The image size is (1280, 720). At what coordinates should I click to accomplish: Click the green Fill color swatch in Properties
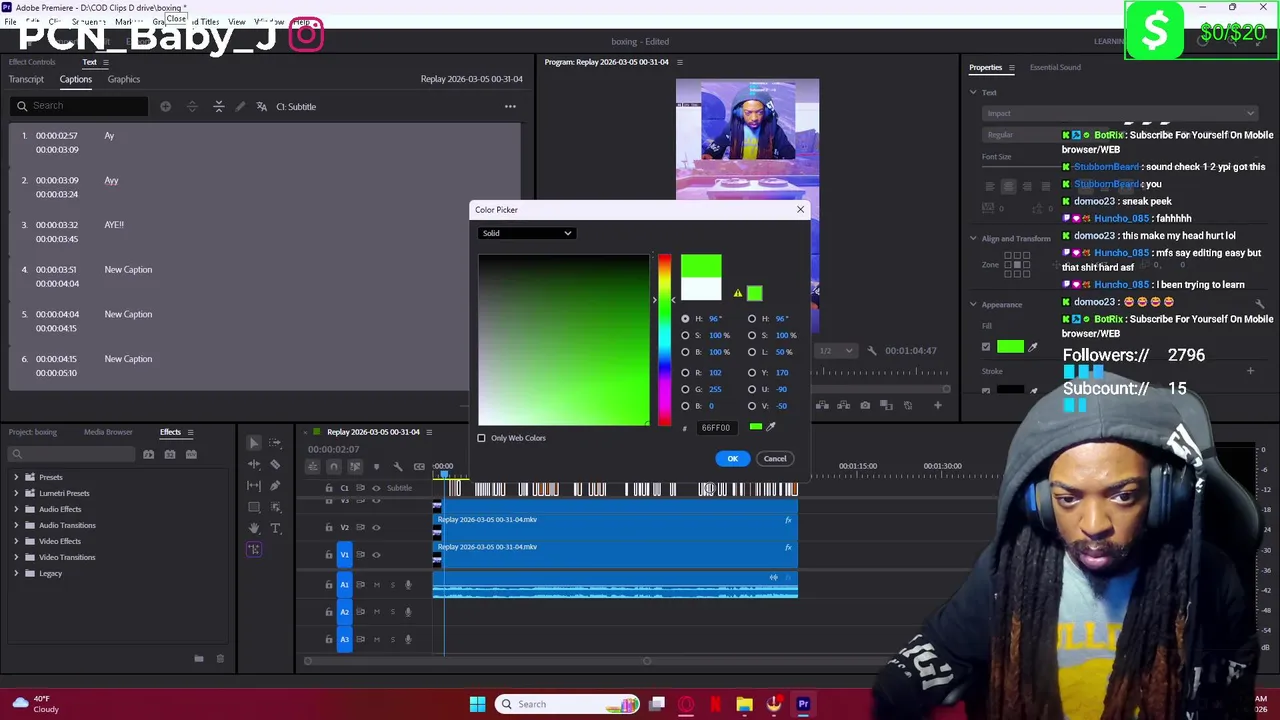[x=1010, y=347]
